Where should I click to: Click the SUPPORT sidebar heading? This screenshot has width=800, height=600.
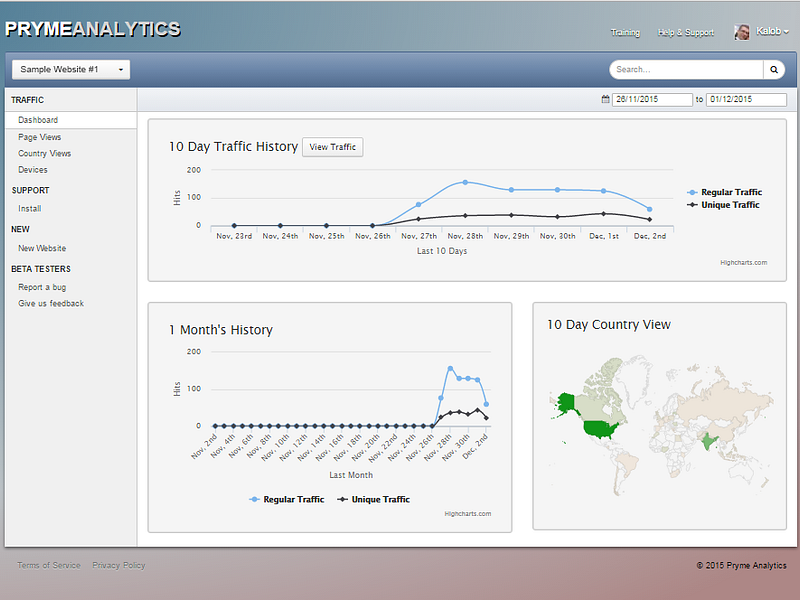click(x=31, y=190)
